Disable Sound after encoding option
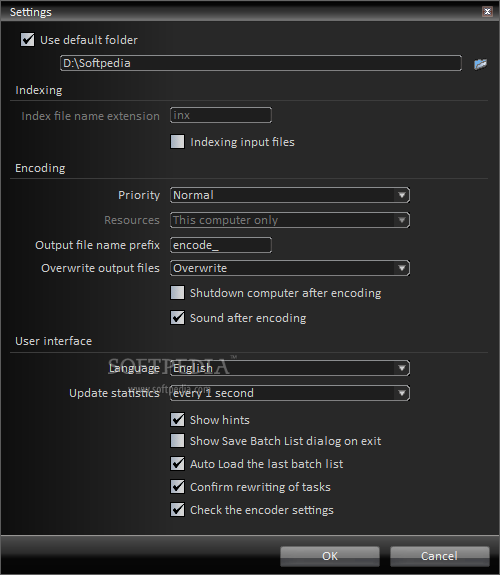This screenshot has width=500, height=575. (178, 318)
